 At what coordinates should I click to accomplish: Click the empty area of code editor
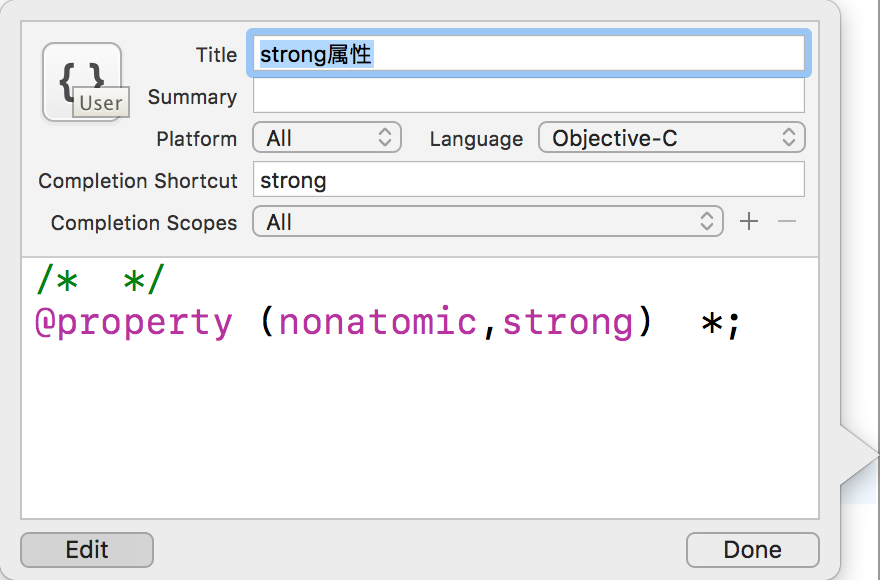point(420,432)
